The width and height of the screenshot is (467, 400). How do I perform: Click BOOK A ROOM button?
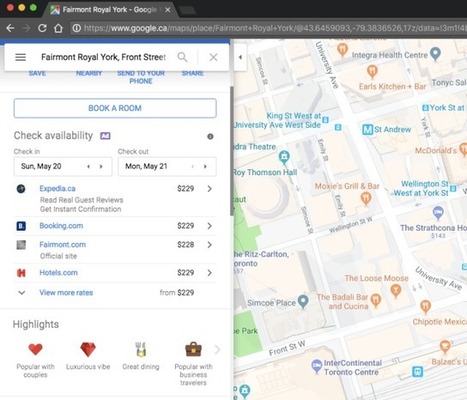coord(115,108)
